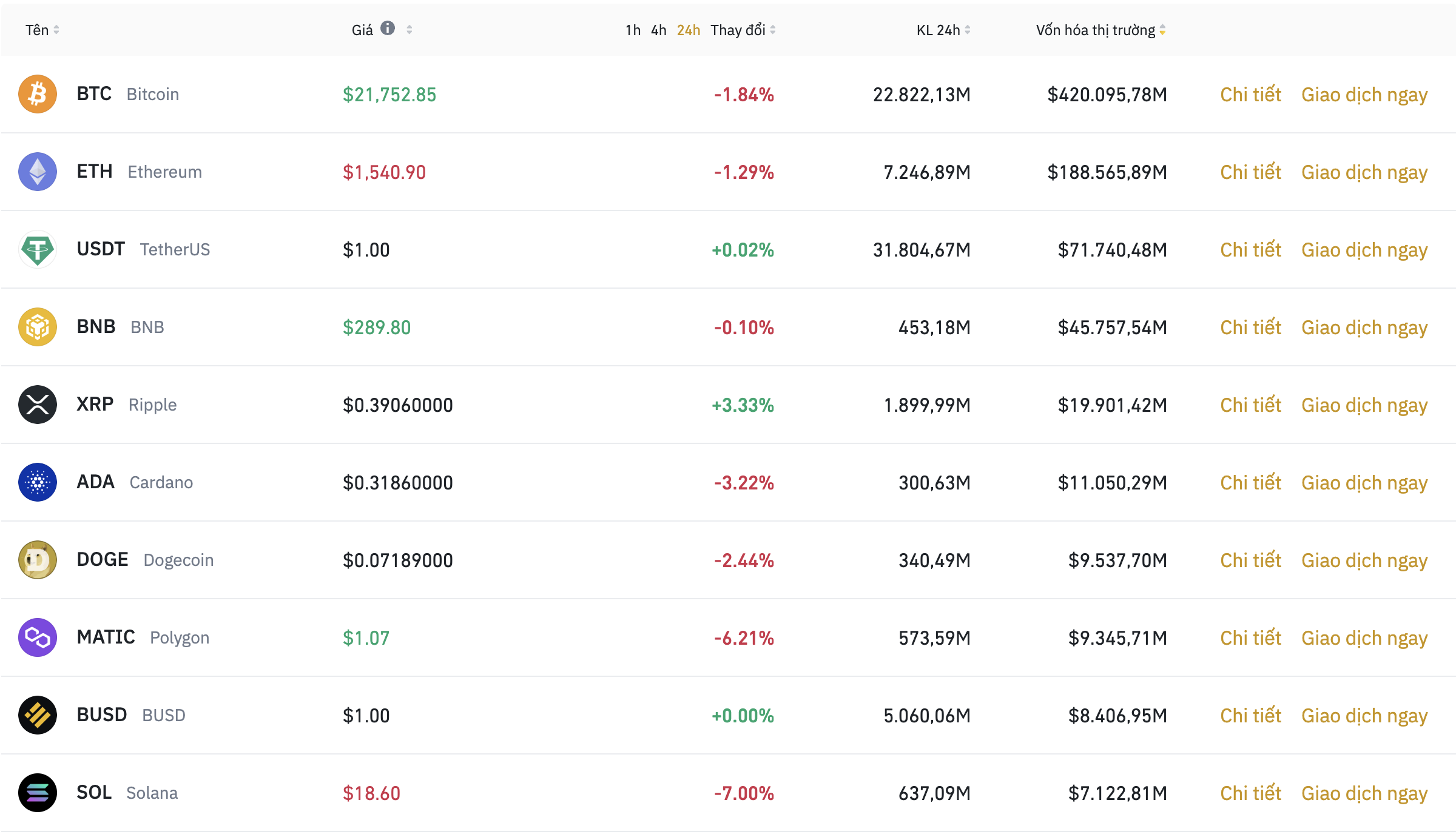Click the BUSD coin logo
The image size is (1456, 837).
click(38, 715)
